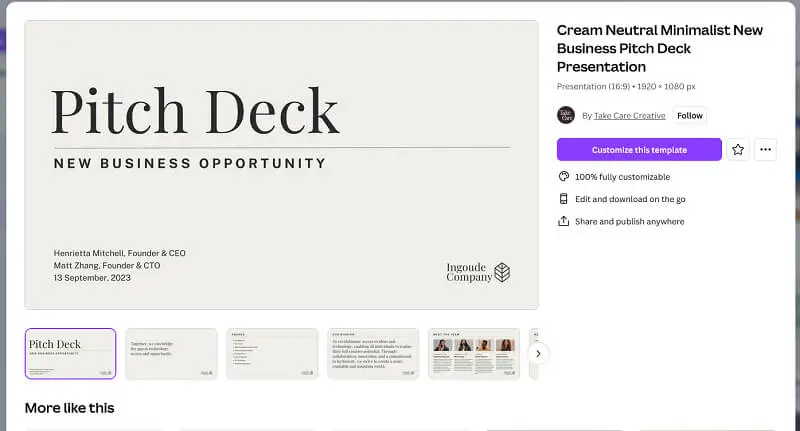Customize this template

(639, 149)
